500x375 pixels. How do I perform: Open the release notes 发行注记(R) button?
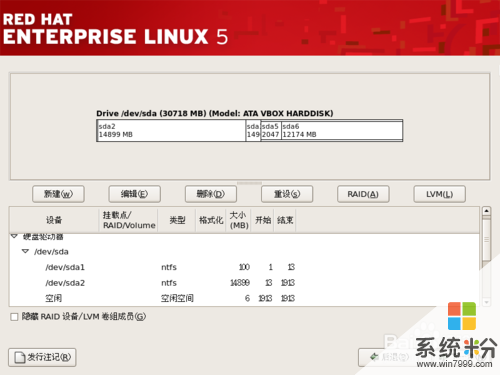pos(42,357)
